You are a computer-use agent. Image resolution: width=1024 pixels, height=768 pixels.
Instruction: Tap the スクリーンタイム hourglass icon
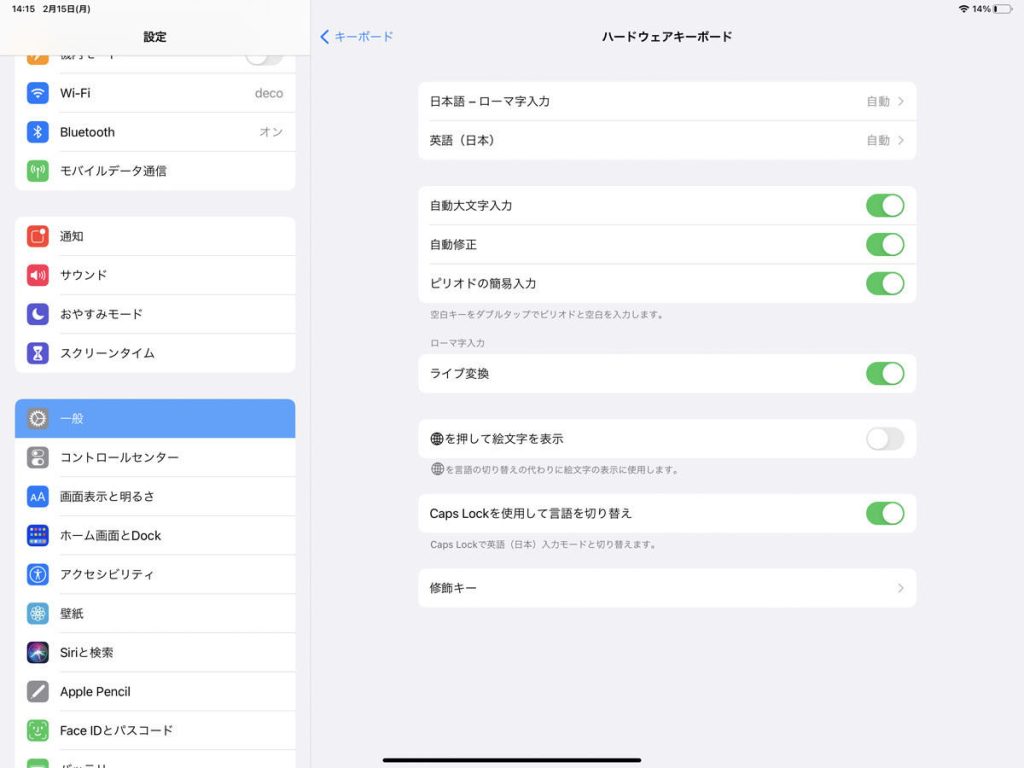point(38,353)
